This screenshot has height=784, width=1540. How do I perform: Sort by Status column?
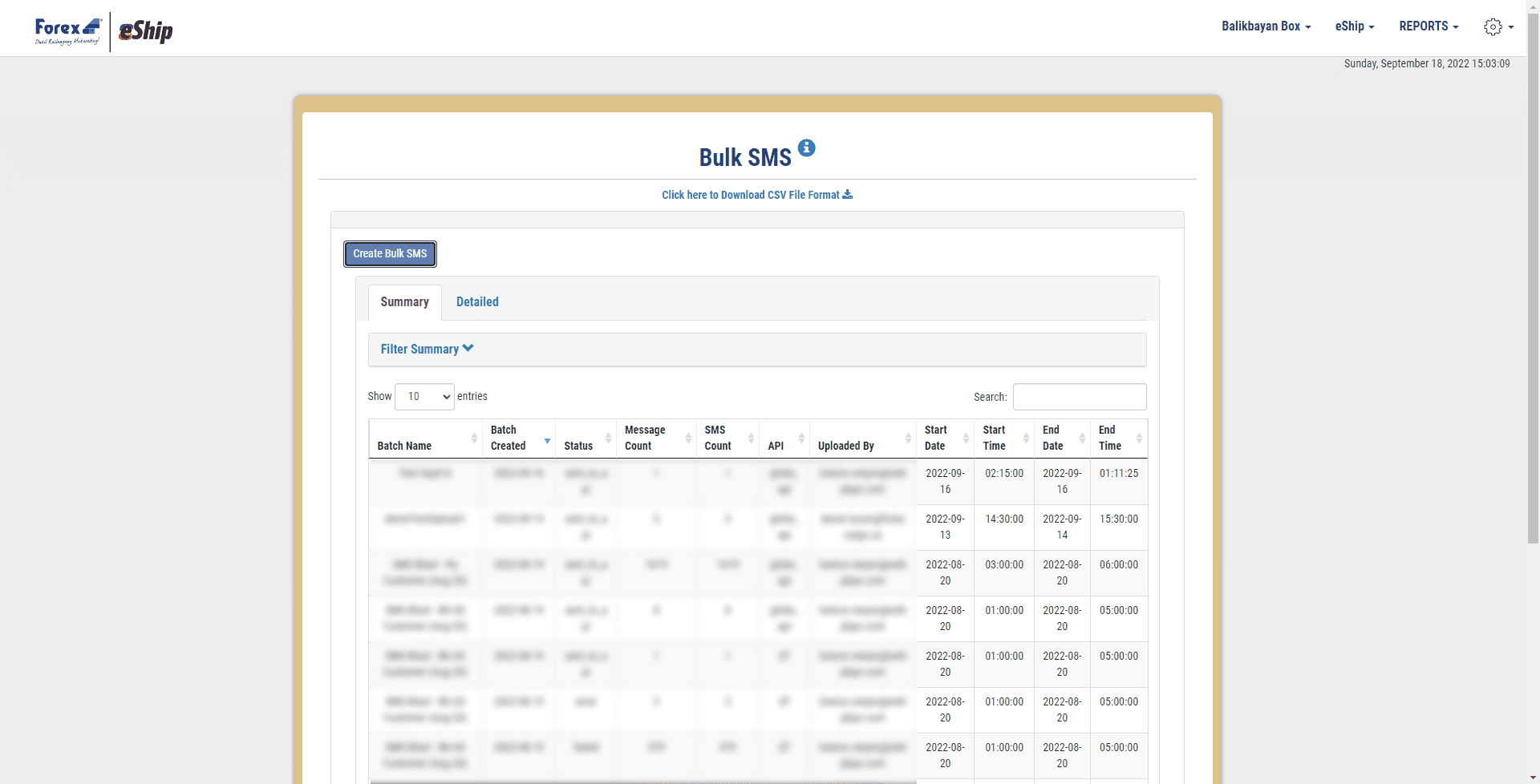(x=586, y=438)
